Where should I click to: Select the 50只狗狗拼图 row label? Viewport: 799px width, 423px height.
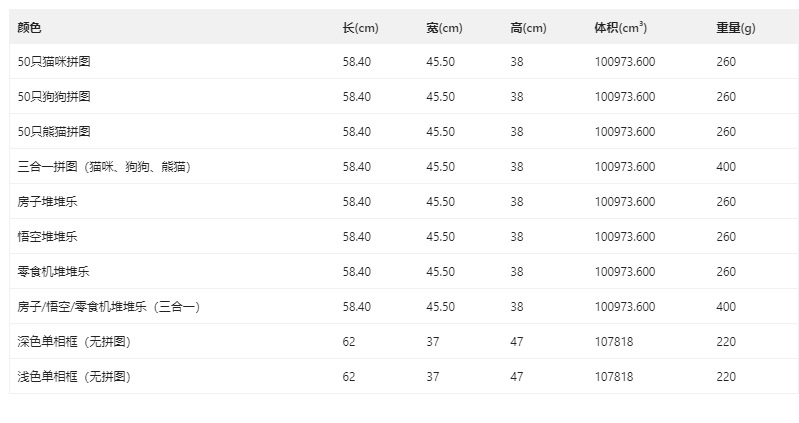pos(55,97)
